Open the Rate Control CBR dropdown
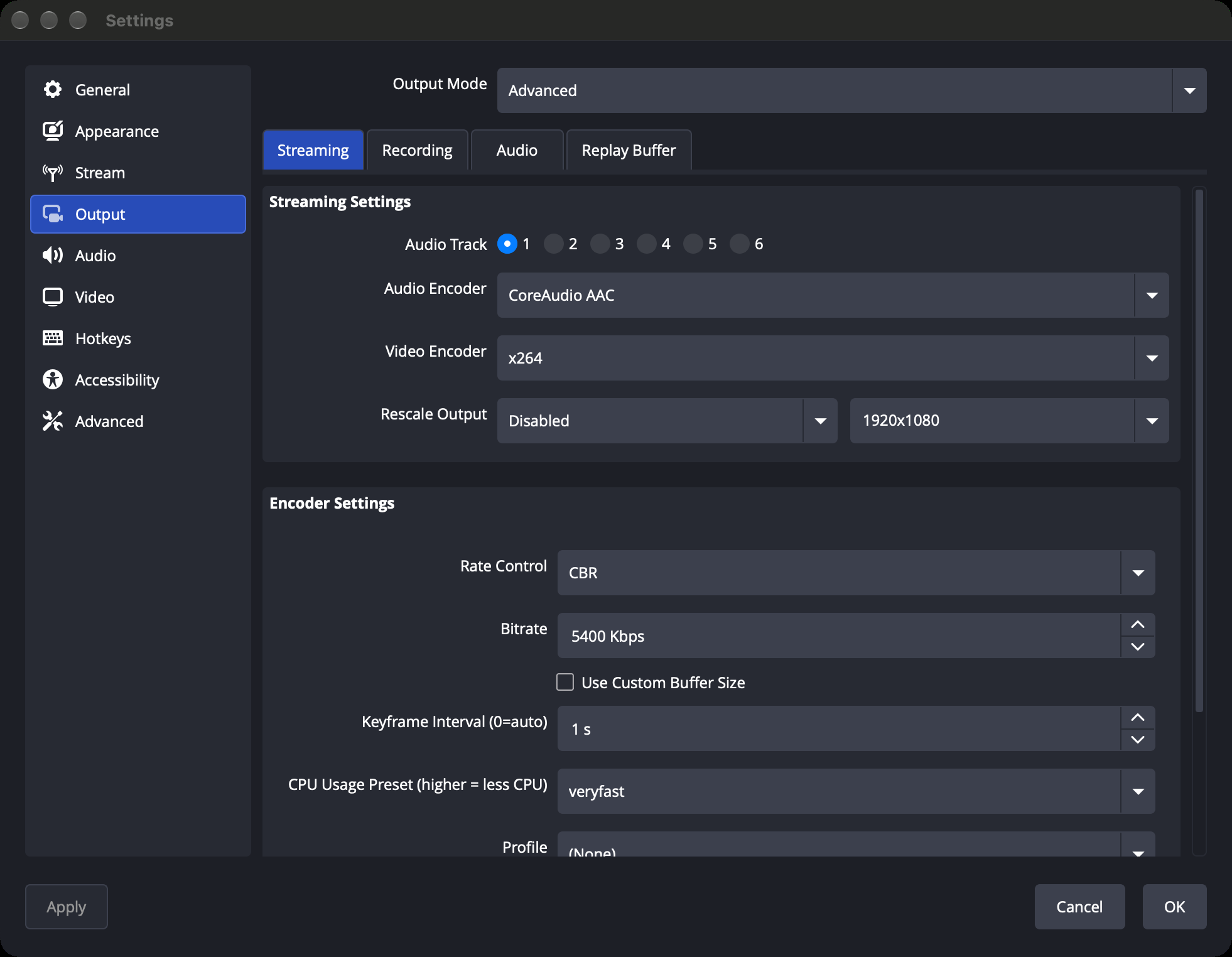This screenshot has height=957, width=1232. [x=856, y=573]
